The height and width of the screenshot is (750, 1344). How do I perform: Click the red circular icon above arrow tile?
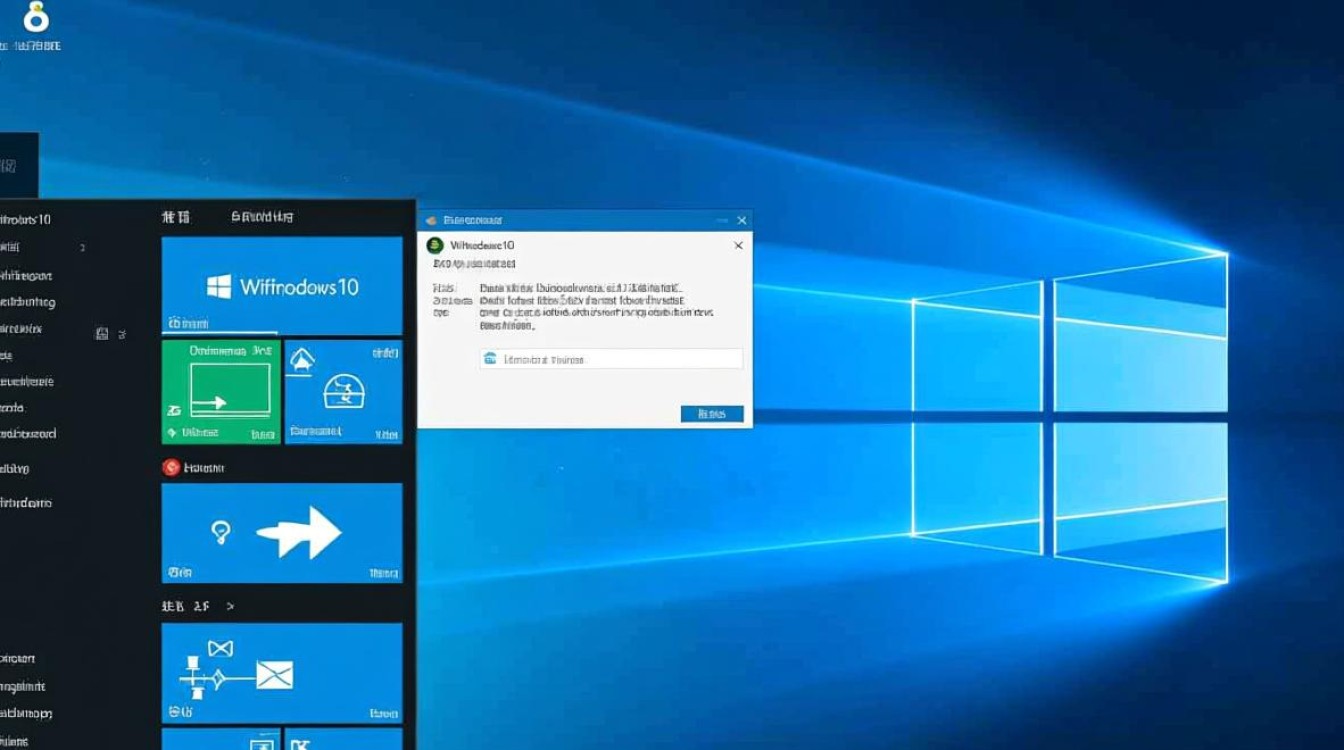pos(170,467)
